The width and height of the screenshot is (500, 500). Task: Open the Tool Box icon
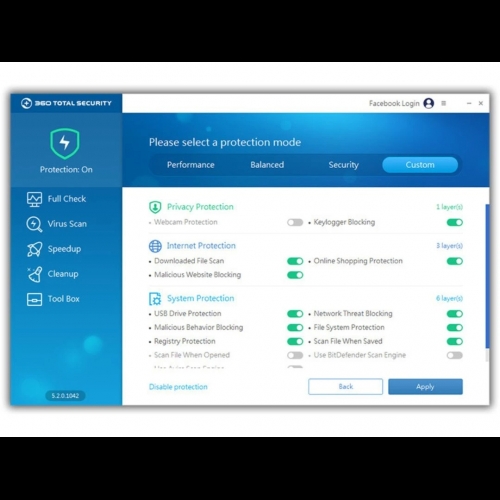pos(34,299)
